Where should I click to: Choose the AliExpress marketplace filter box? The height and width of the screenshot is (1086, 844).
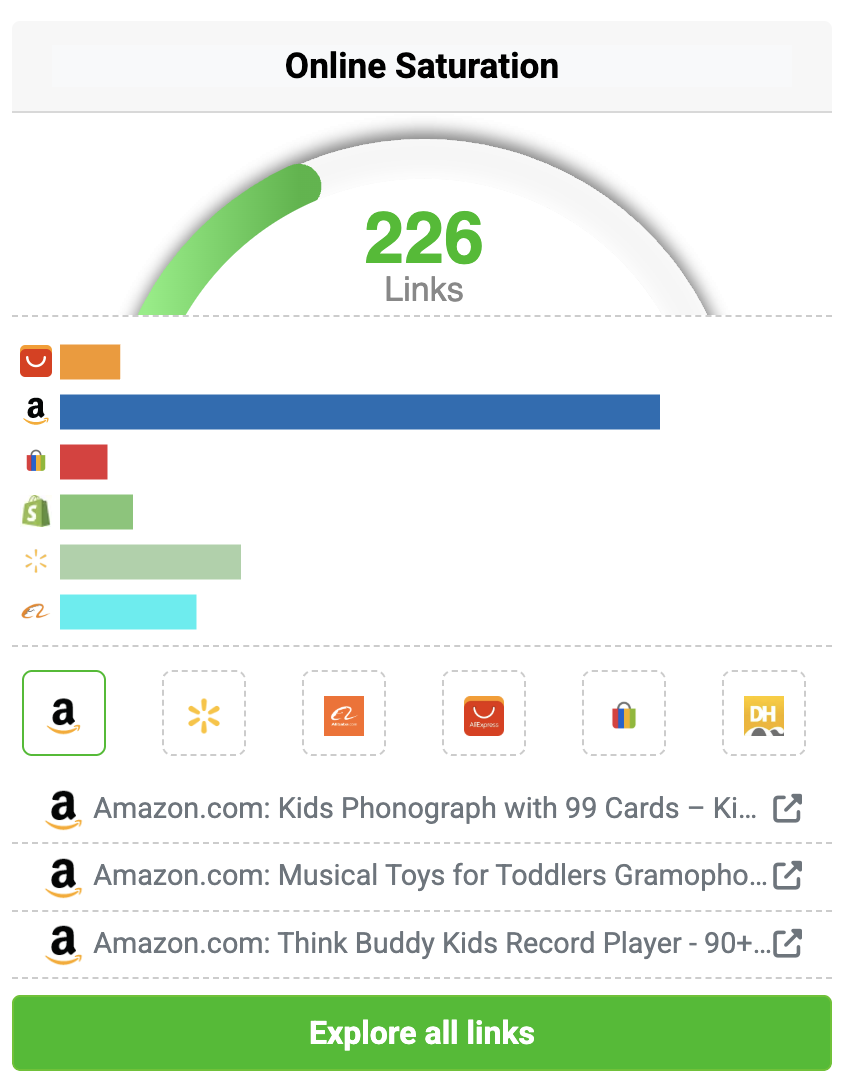coord(484,712)
